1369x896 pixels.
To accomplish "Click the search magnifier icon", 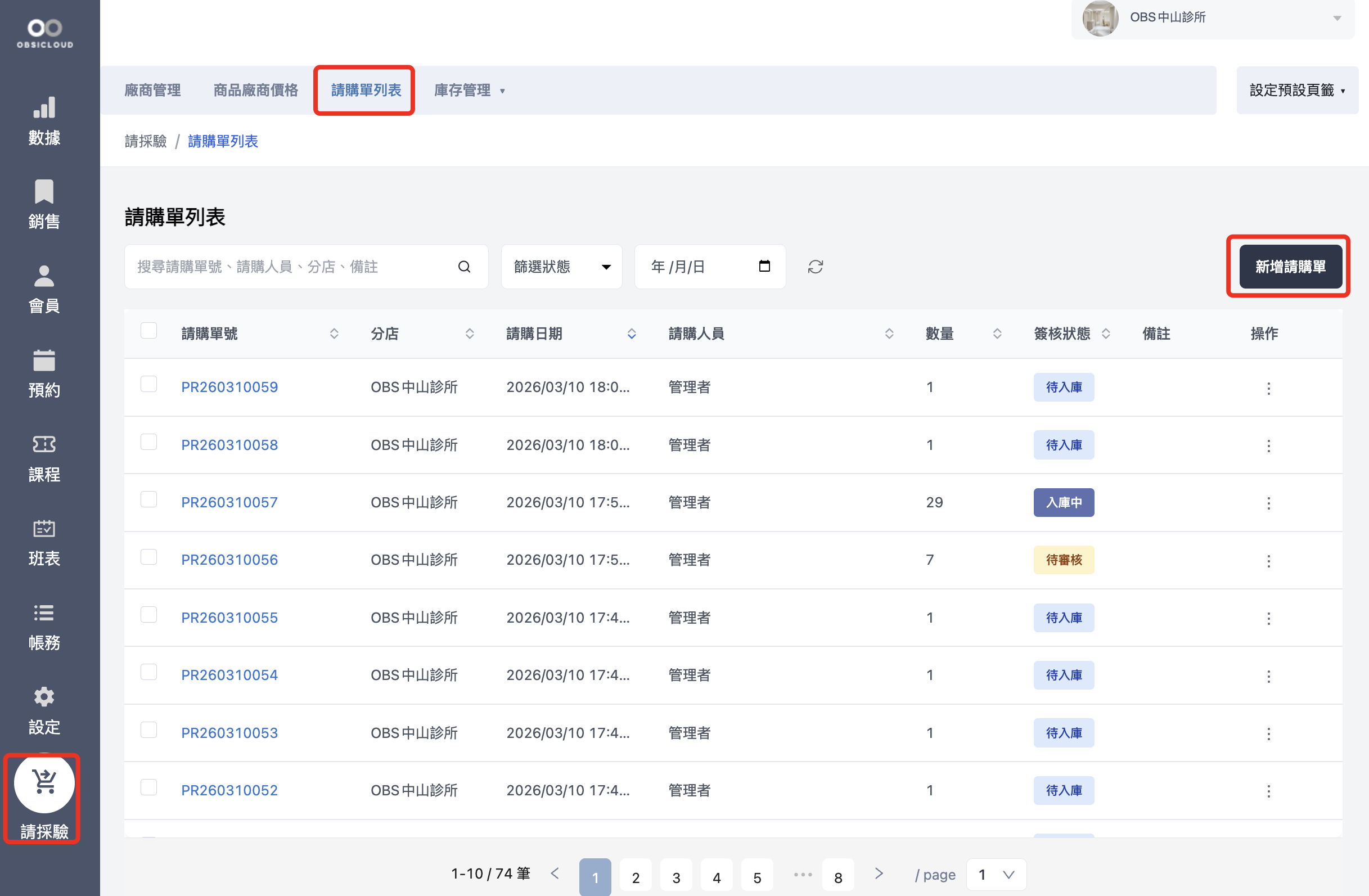I will pos(464,267).
